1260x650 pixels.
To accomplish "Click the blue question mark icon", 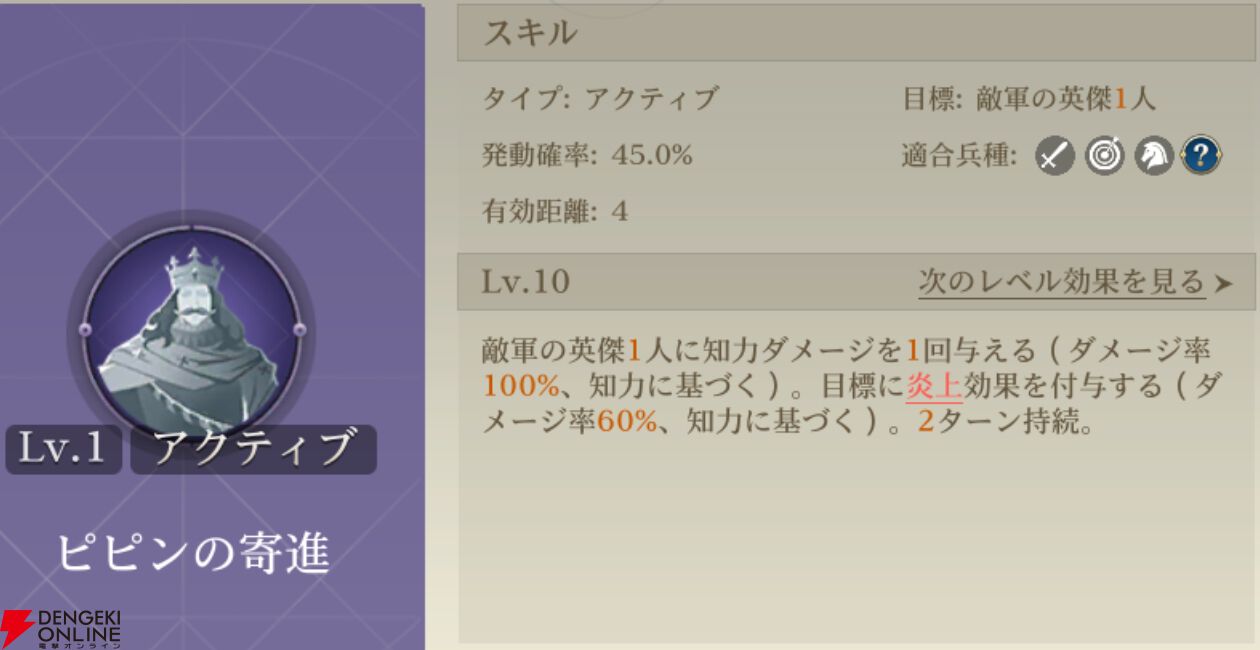I will [x=1201, y=156].
